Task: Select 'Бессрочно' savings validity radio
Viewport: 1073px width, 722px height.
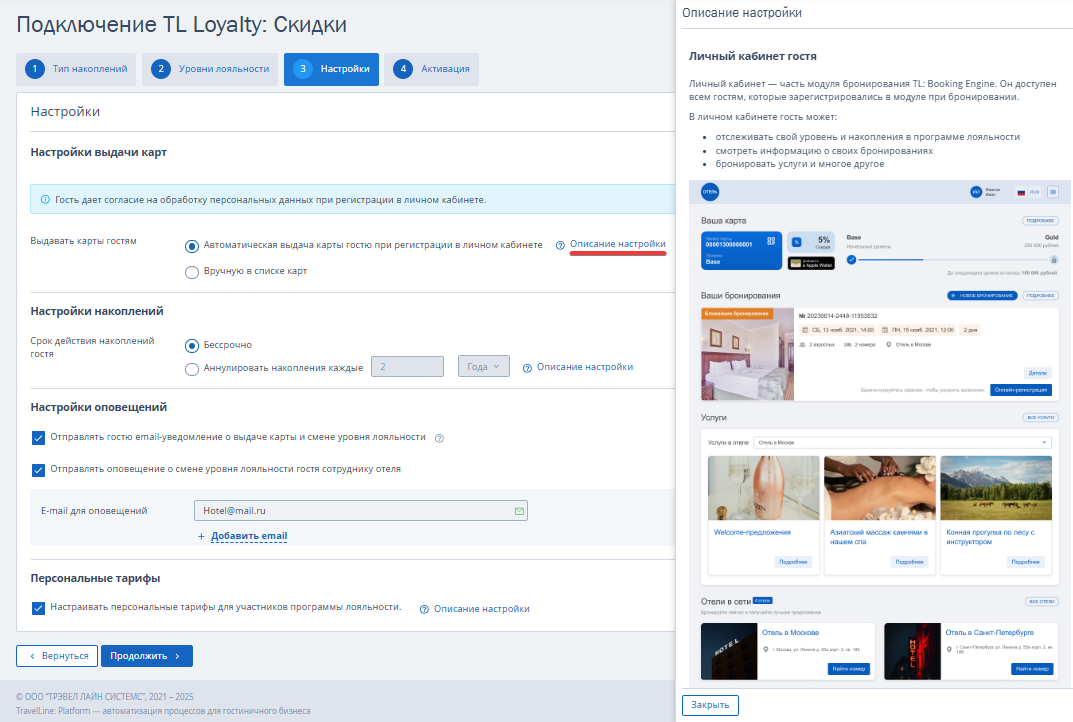Action: tap(192, 346)
